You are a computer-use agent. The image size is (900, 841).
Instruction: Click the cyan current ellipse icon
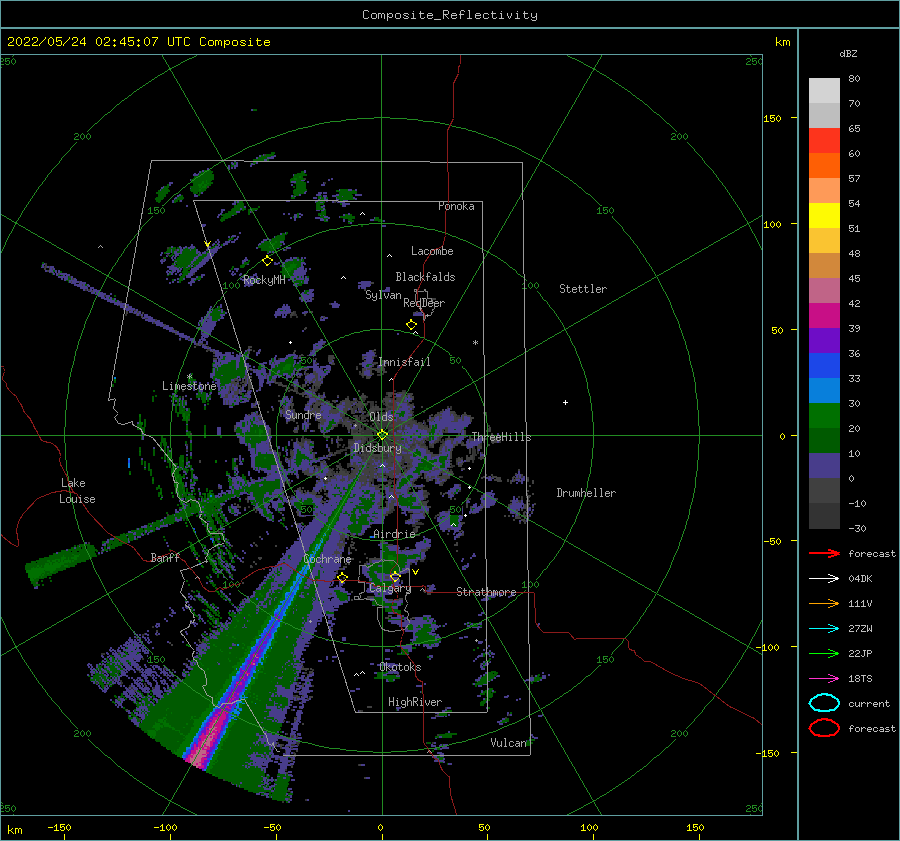pos(824,703)
